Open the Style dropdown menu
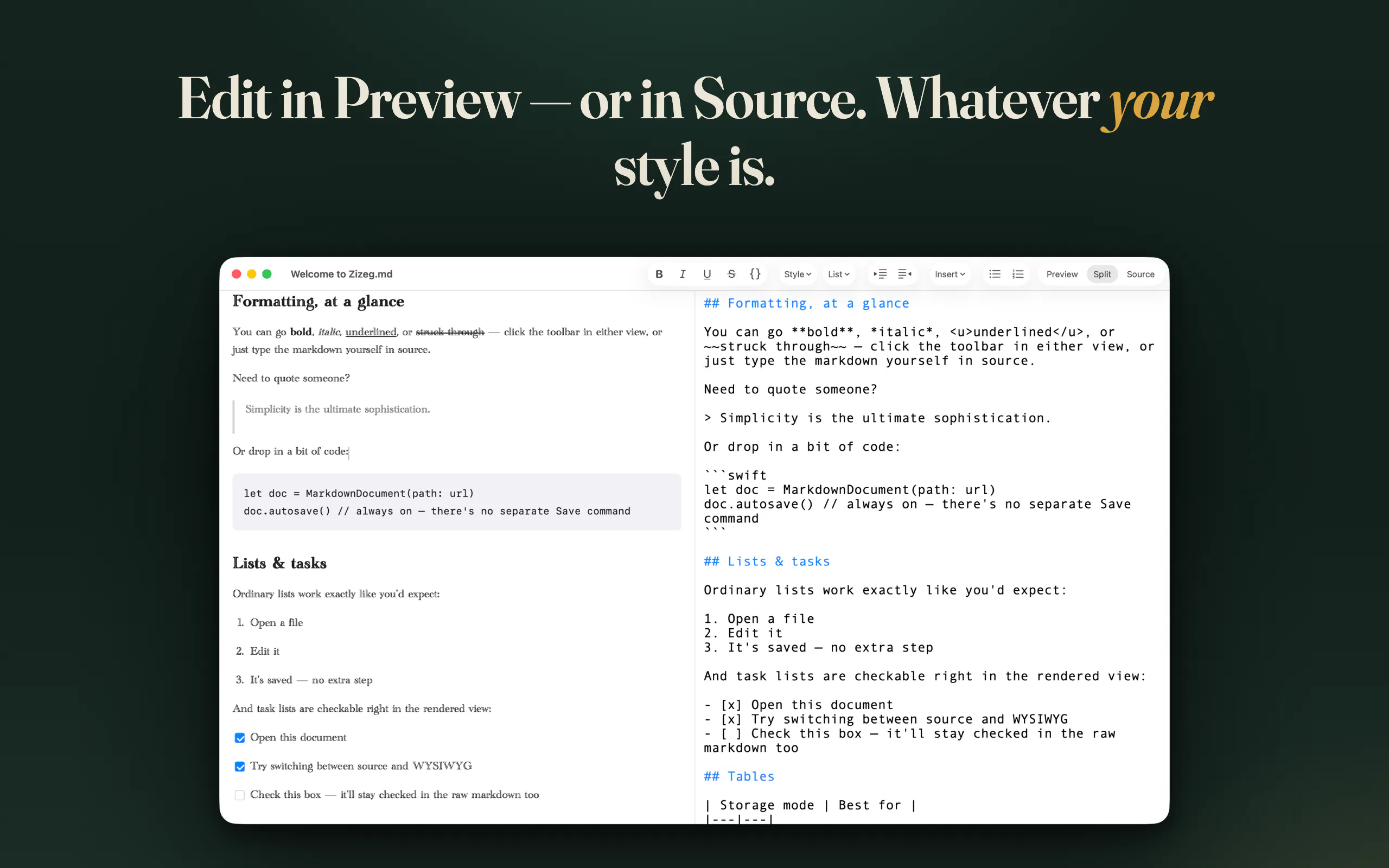The image size is (1389, 868). (x=797, y=275)
